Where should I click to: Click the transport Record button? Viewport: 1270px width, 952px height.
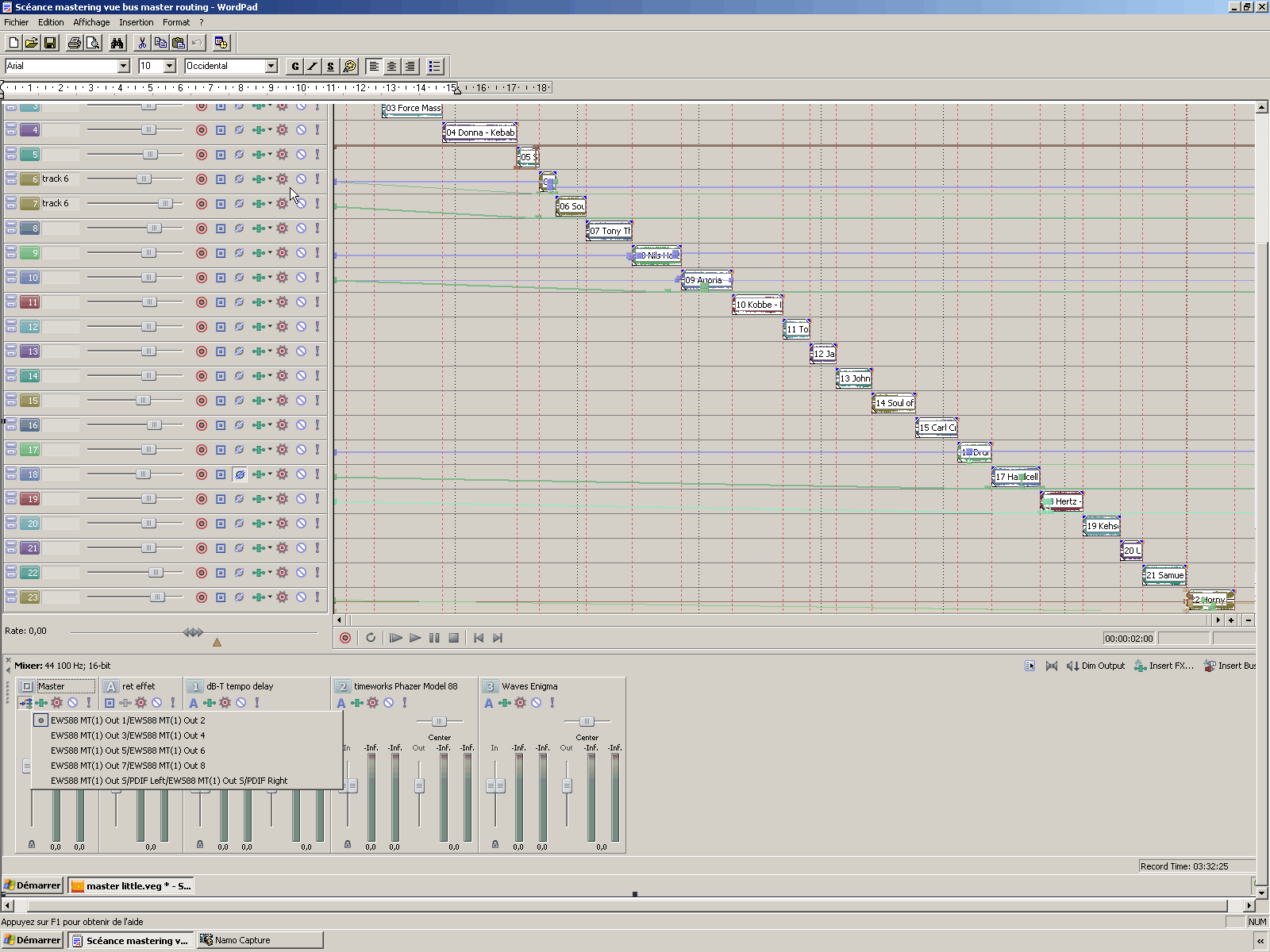(345, 638)
